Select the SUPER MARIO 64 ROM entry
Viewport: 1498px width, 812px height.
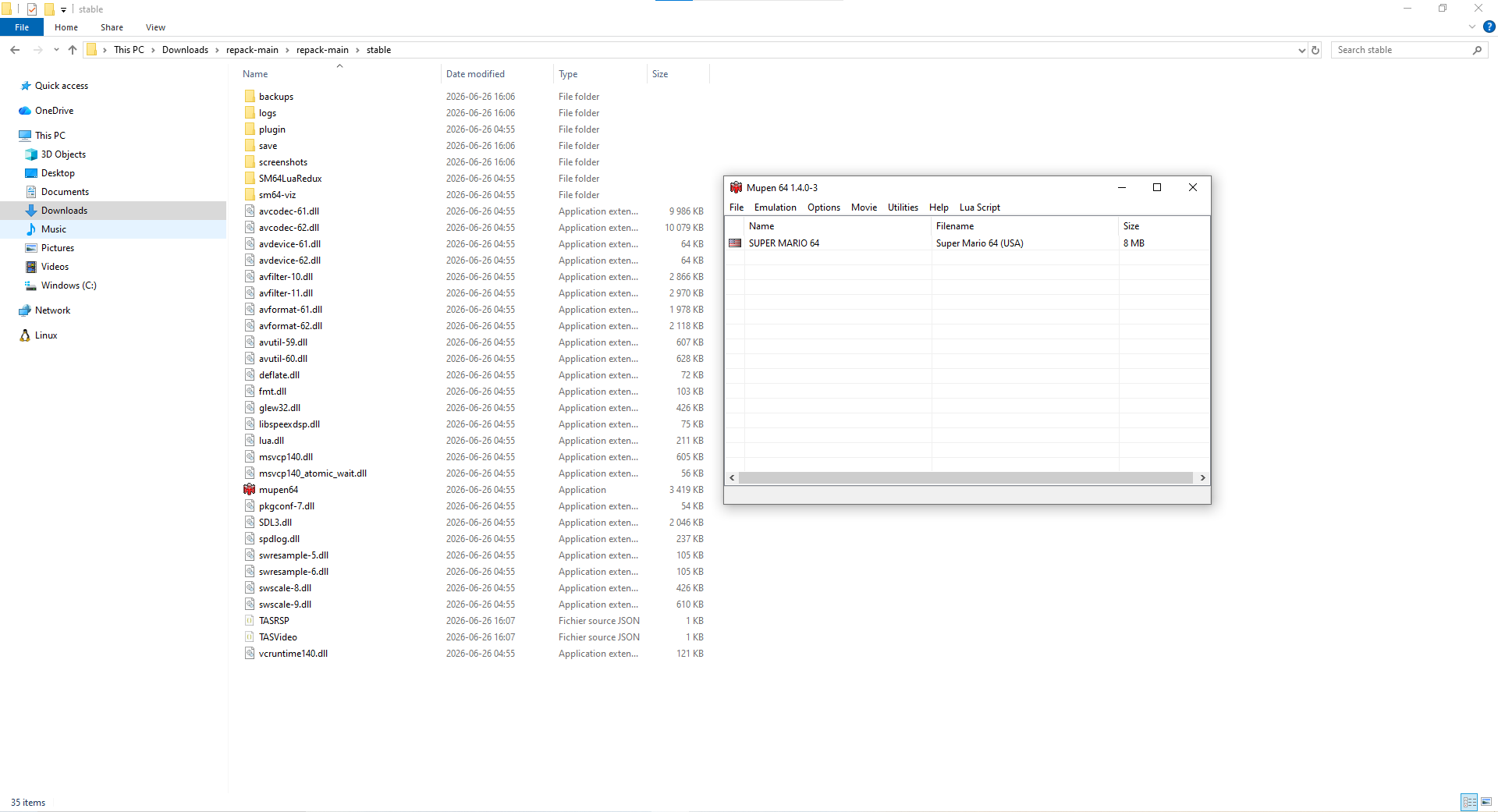click(967, 243)
